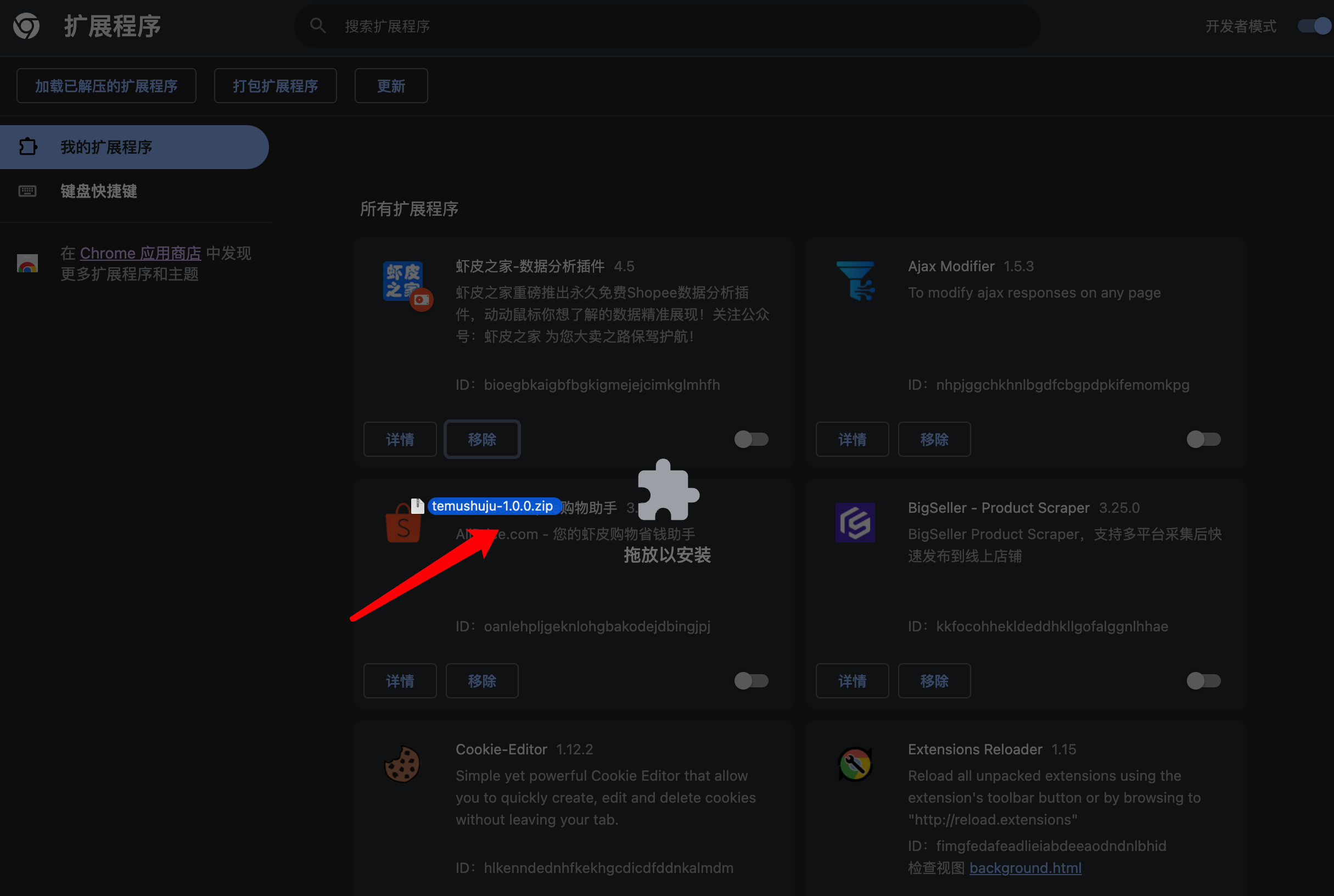Click the Cookie-Editor cookie icon
Screen dimensions: 1334x896
(402, 764)
